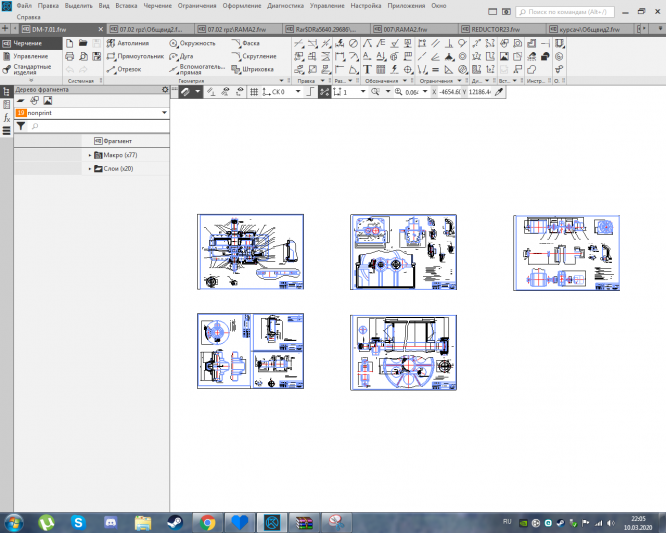
Task: Click the filter funnel icon in tree panel
Action: click(x=20, y=126)
